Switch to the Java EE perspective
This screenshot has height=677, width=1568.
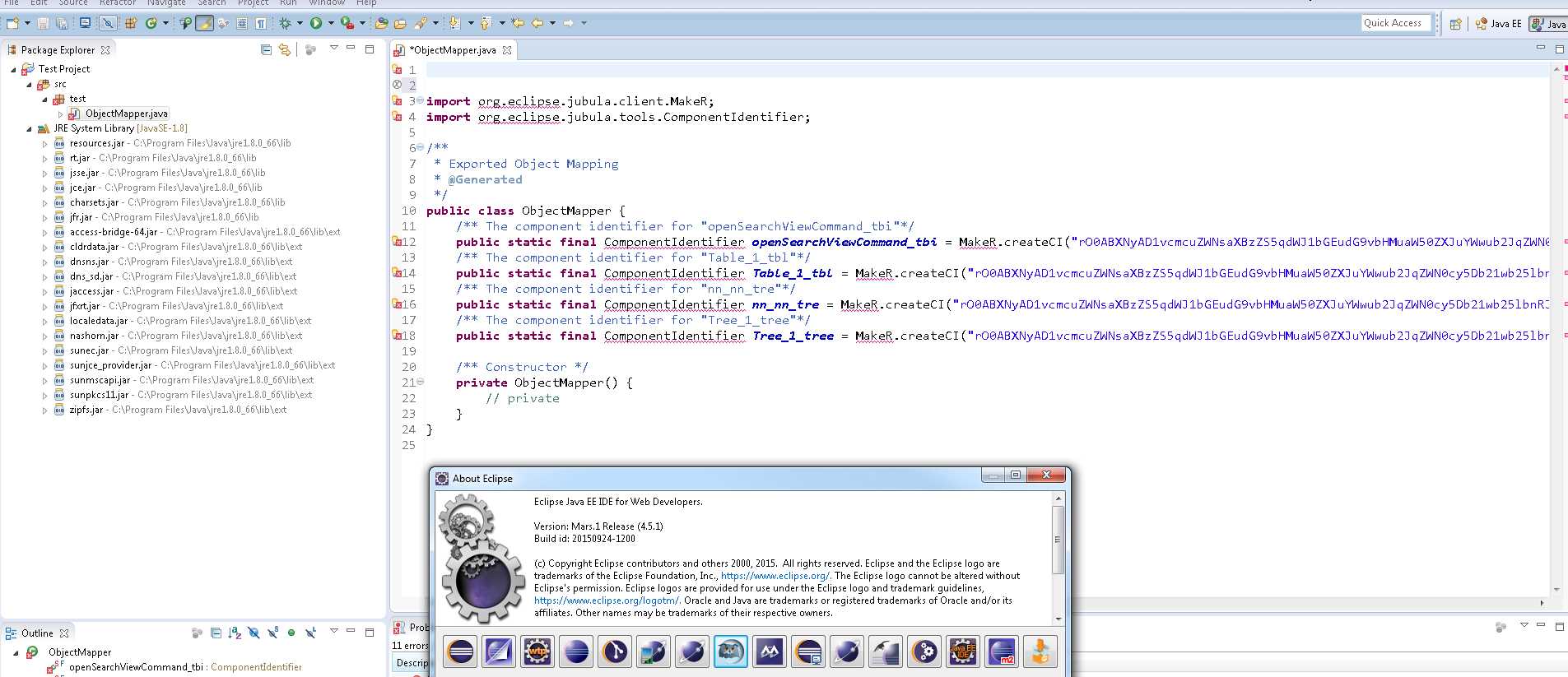pos(1498,24)
